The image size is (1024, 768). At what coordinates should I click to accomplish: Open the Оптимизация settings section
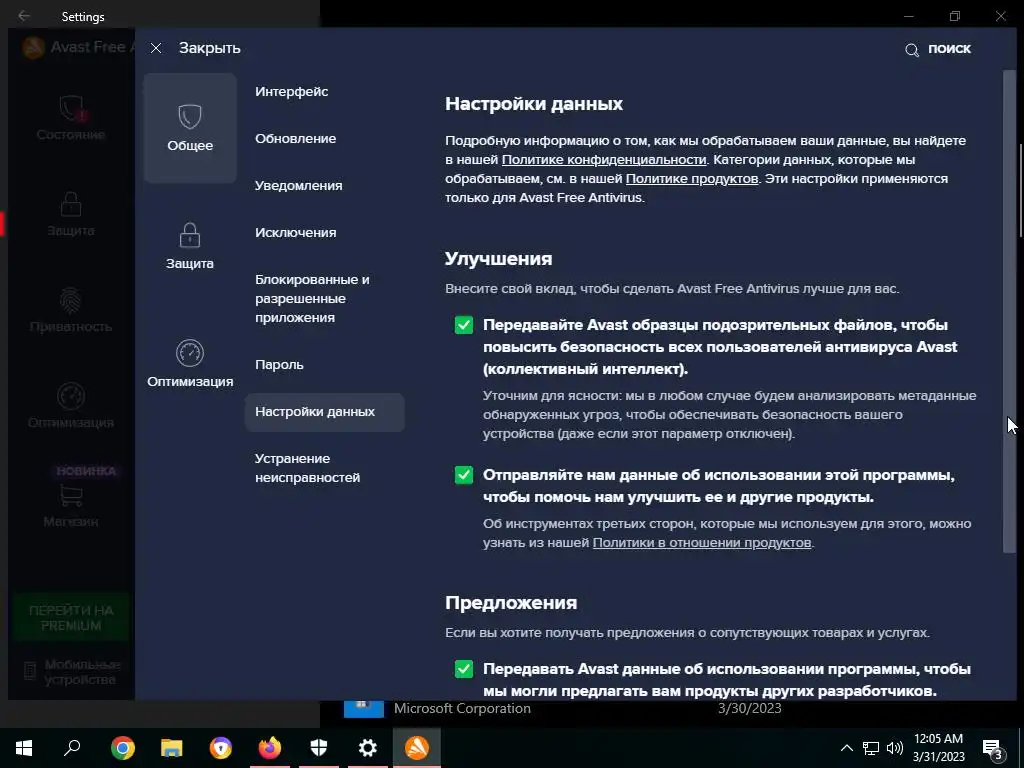tap(190, 364)
